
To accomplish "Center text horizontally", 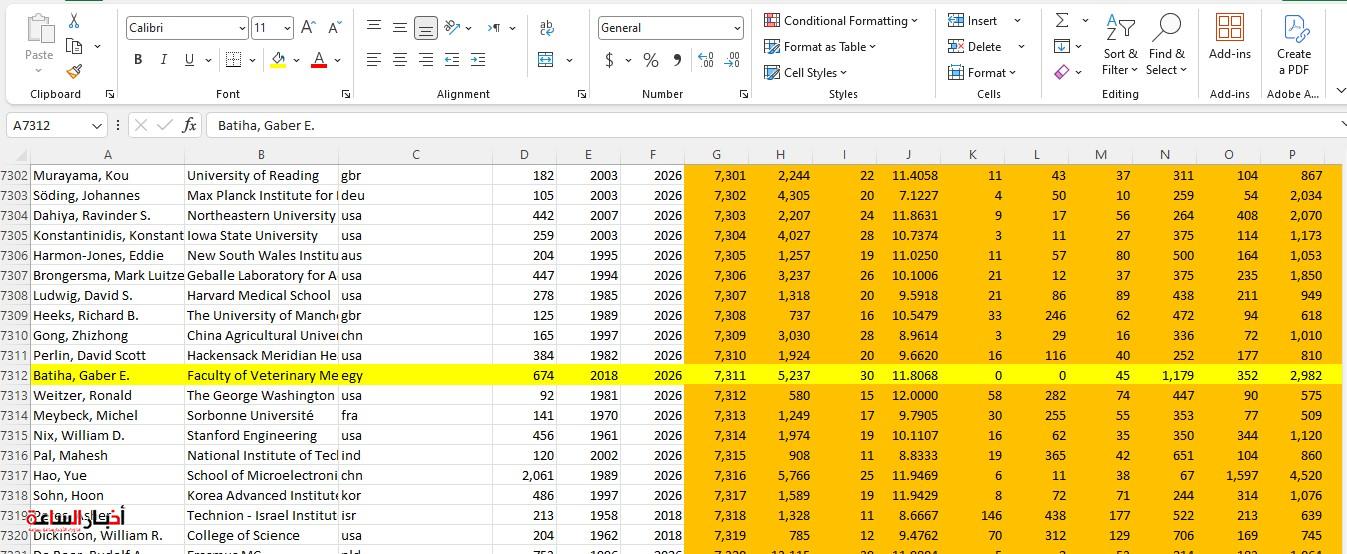I will coord(400,60).
